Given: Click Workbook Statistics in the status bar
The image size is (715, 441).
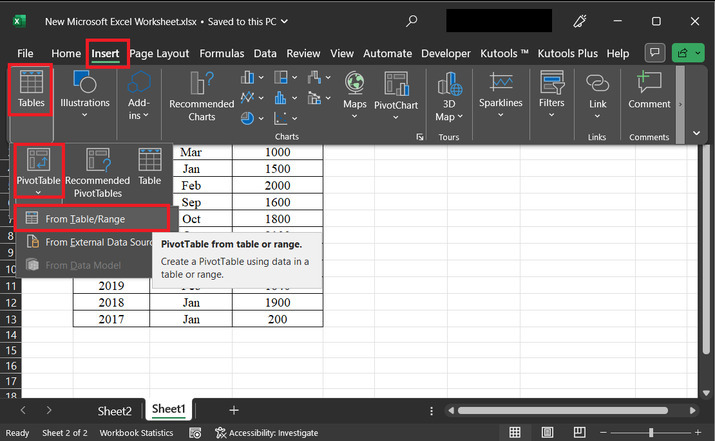Looking at the screenshot, I should [135, 433].
